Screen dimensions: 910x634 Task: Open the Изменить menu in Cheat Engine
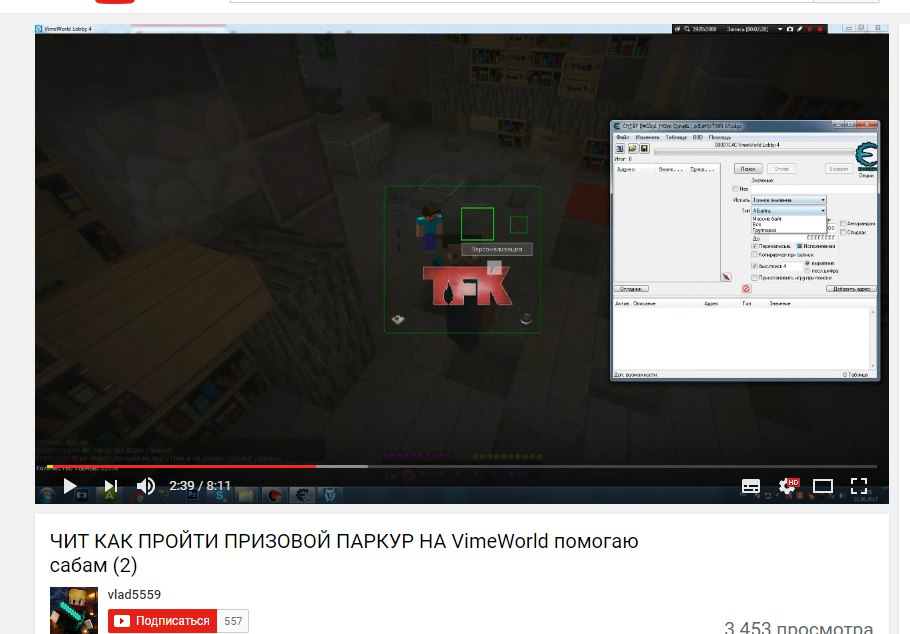[x=647, y=138]
